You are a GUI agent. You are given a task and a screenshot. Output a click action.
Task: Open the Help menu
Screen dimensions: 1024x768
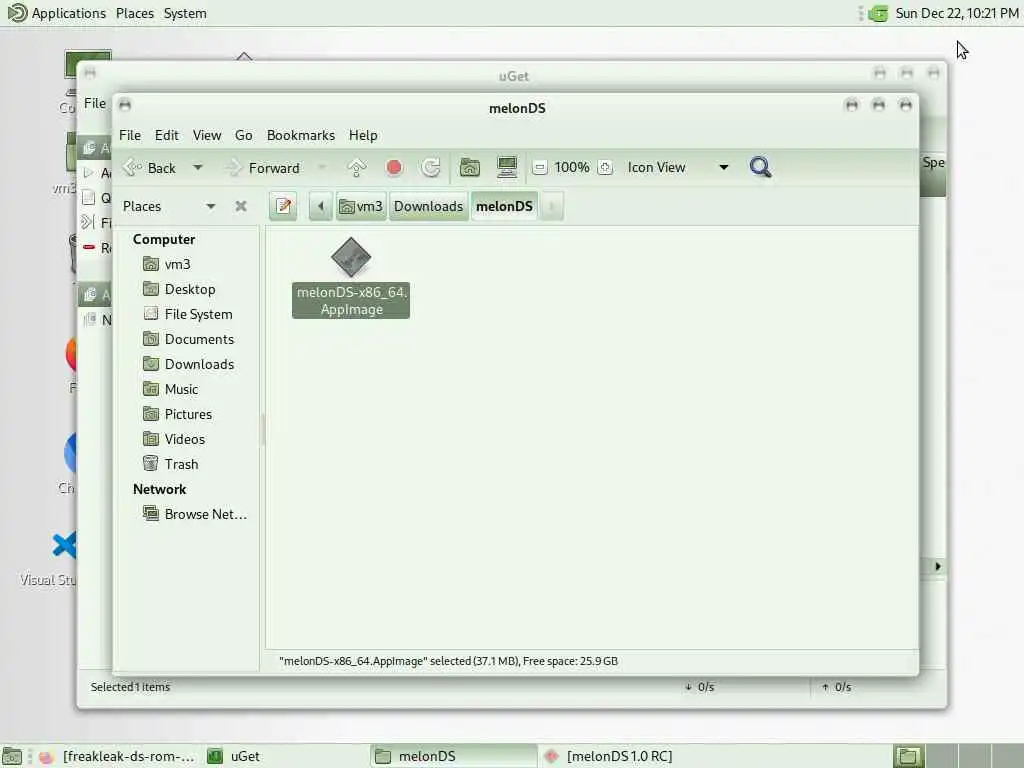(x=363, y=135)
